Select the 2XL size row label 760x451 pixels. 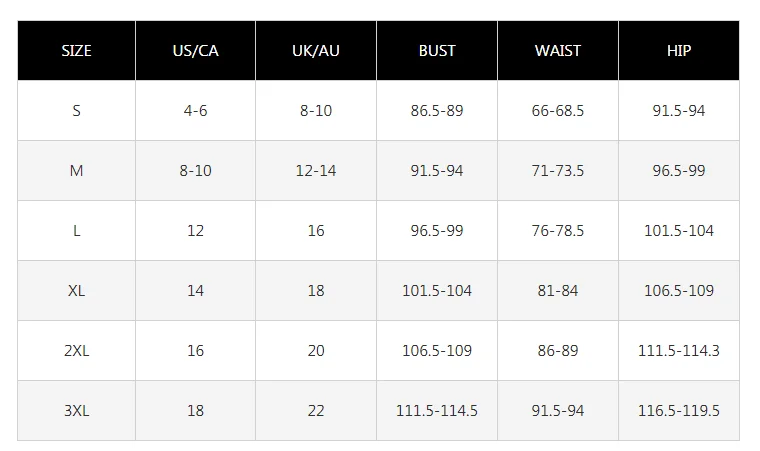click(76, 350)
